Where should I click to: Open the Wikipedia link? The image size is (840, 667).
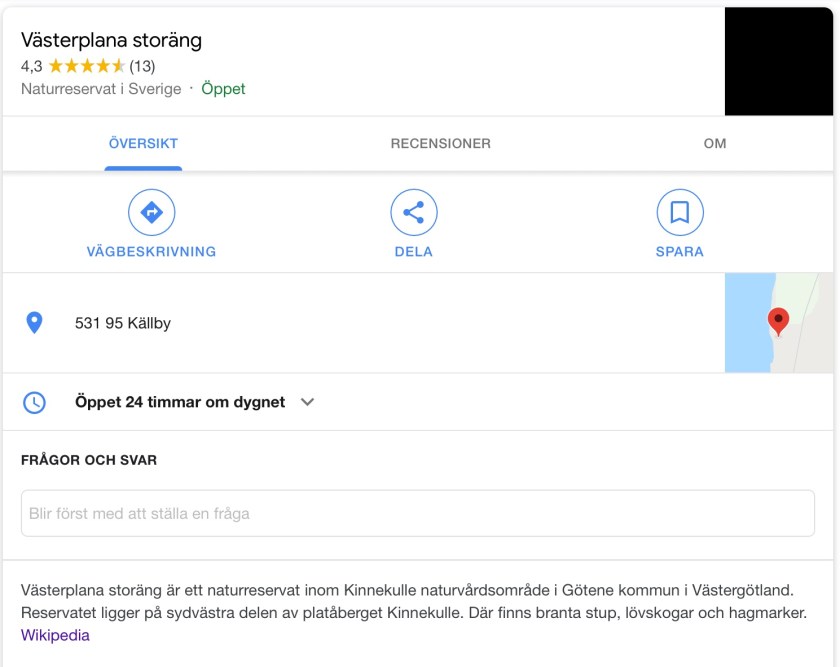pyautogui.click(x=55, y=635)
